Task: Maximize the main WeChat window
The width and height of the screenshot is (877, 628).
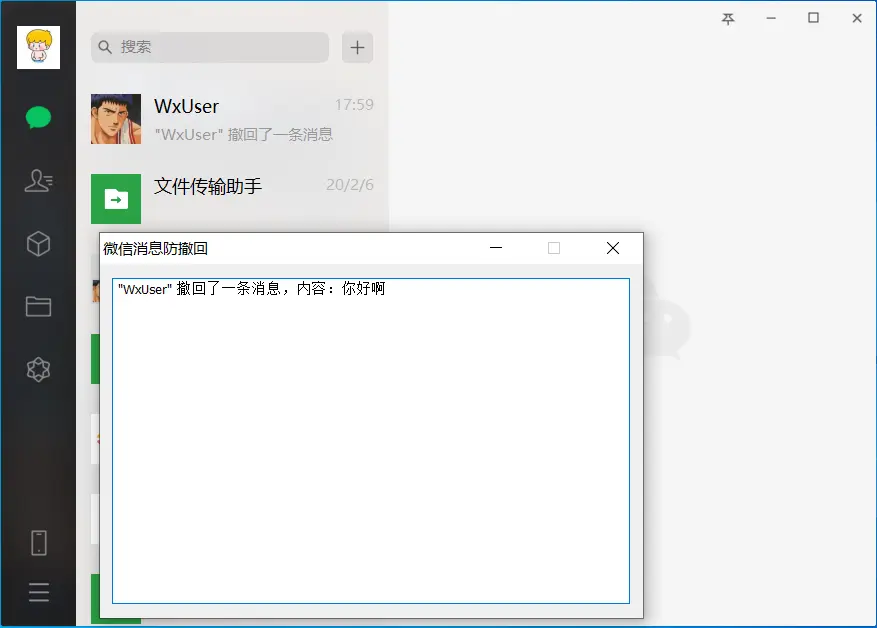Action: click(813, 18)
